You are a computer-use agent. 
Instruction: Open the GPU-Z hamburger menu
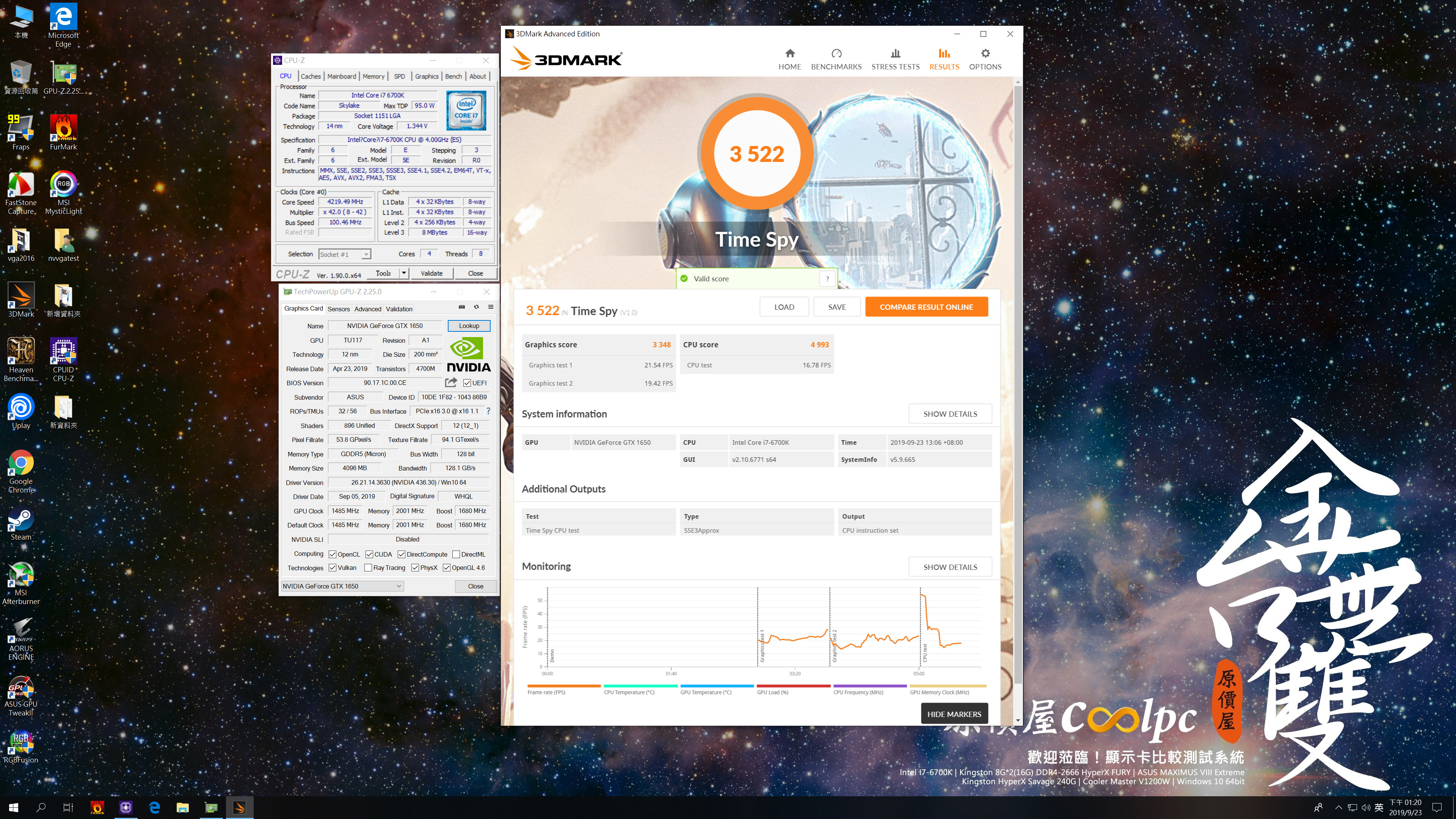coord(491,307)
